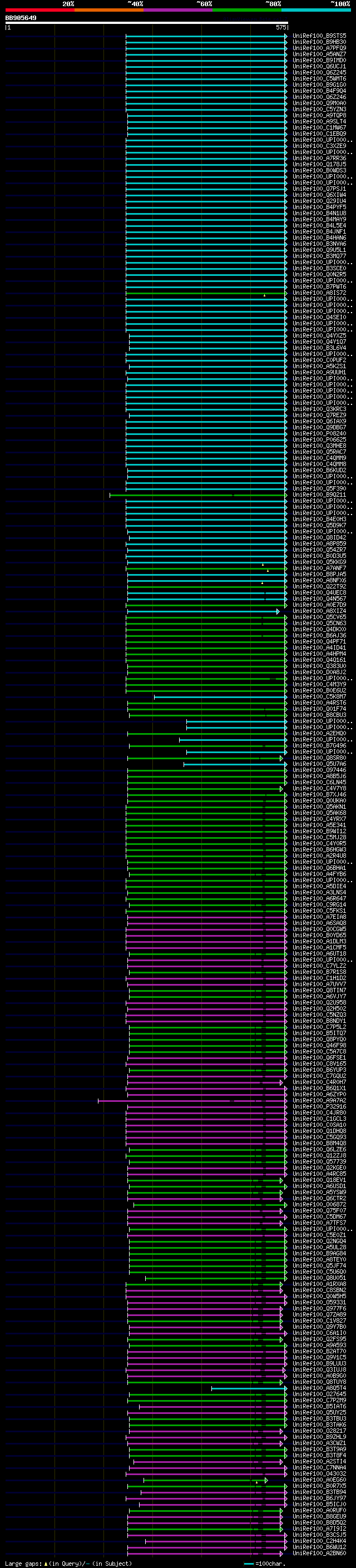
Task: Open hit UniRef100_Q8ID42
Action: pyautogui.click(x=319, y=537)
